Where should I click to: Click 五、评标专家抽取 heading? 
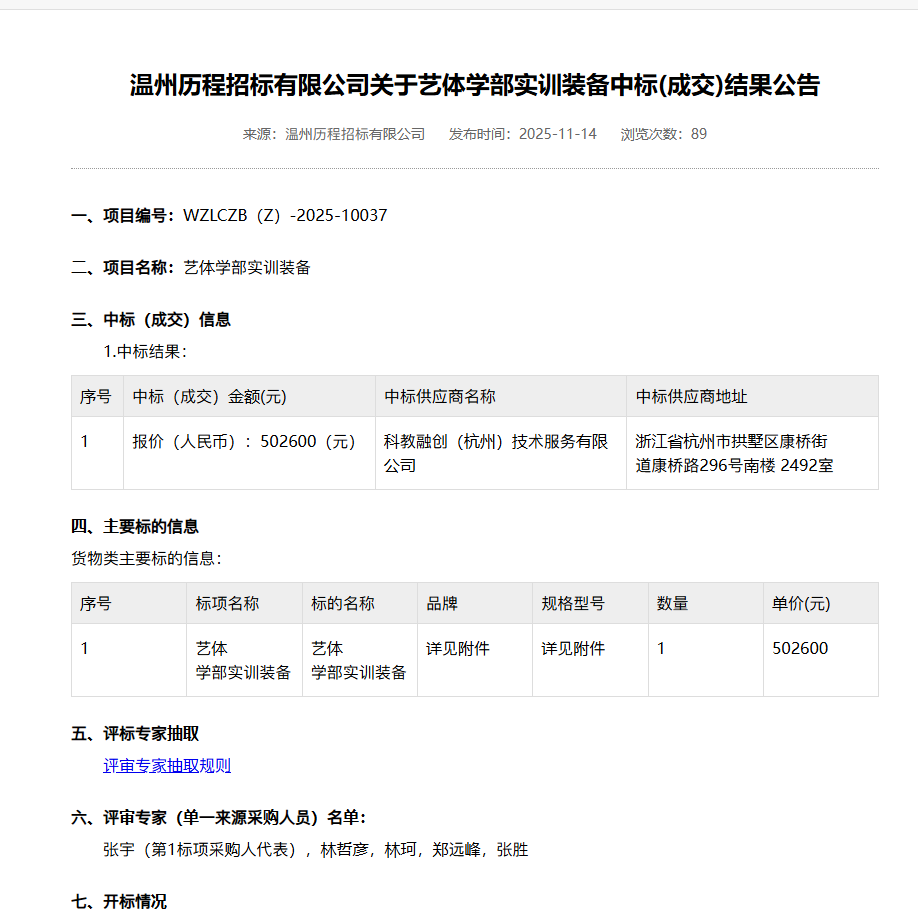coord(135,734)
